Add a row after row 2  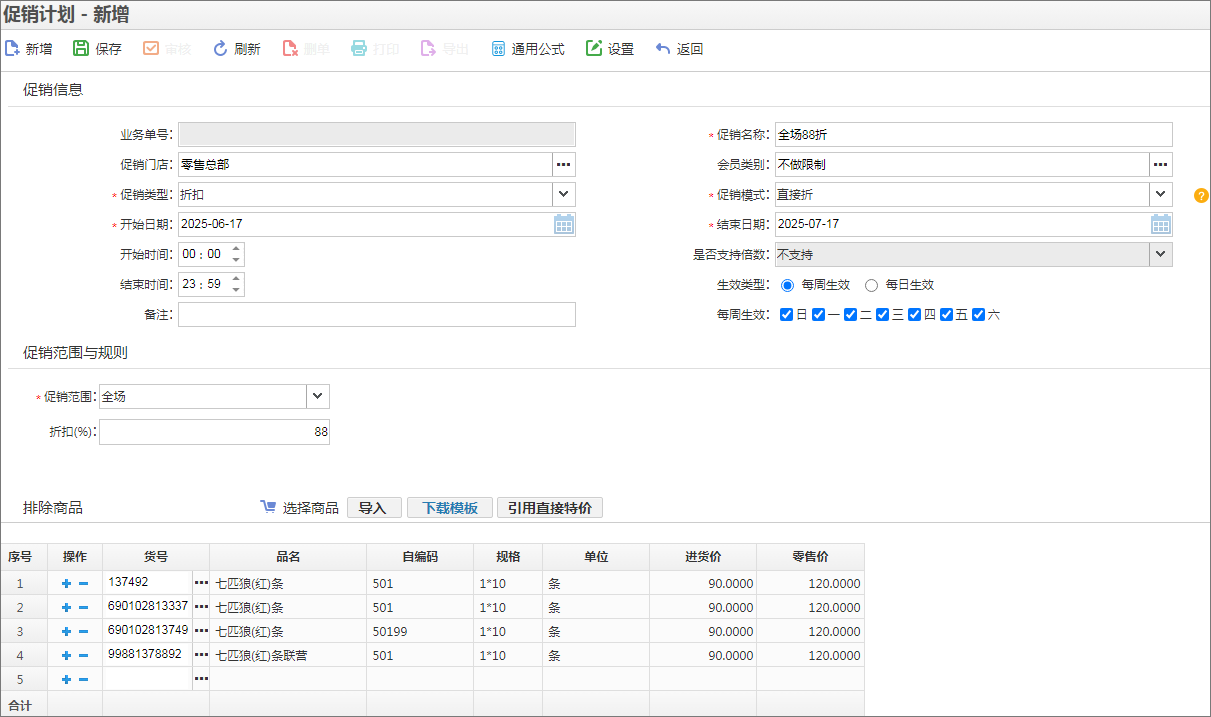coord(66,607)
